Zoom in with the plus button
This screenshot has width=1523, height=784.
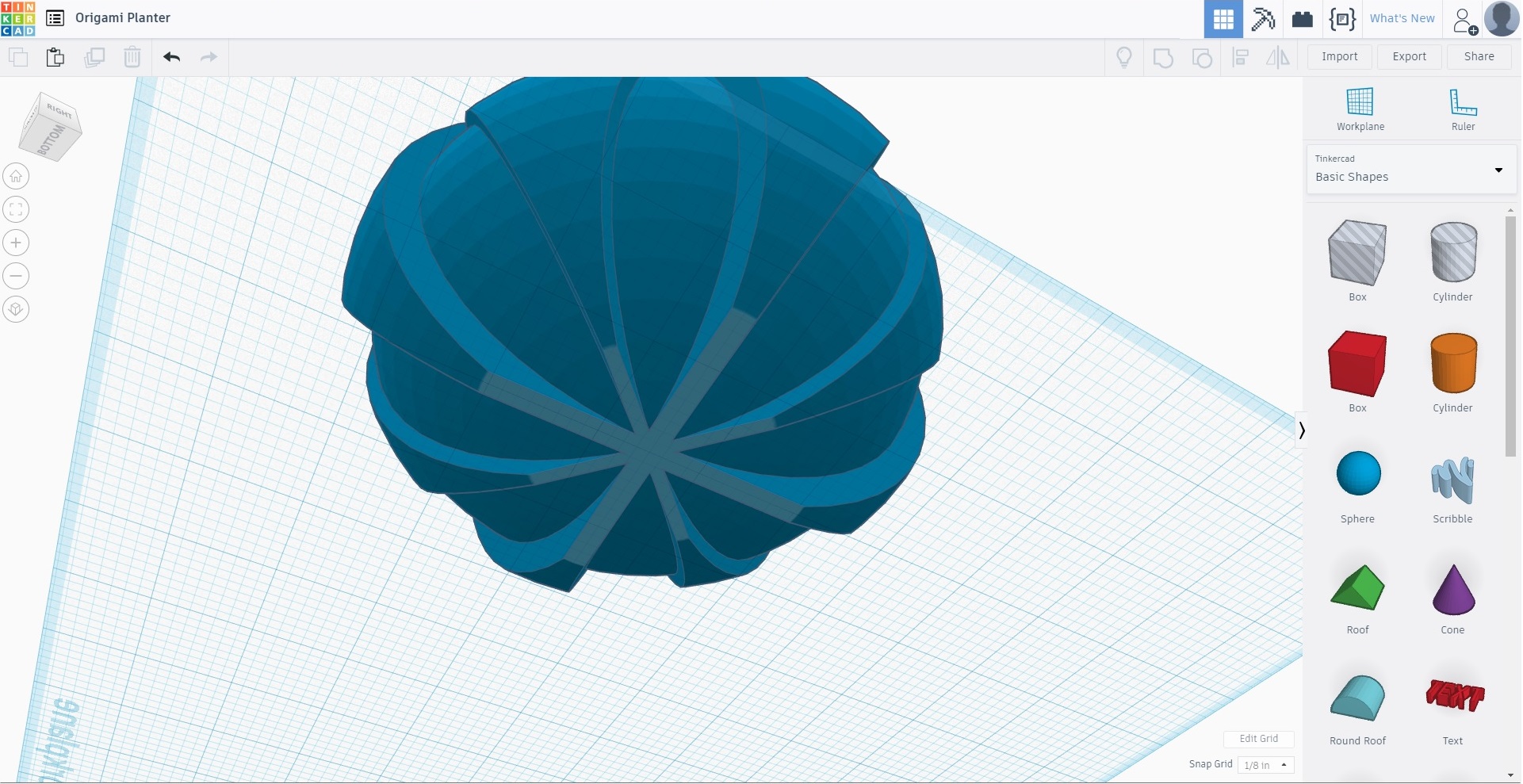pyautogui.click(x=16, y=243)
